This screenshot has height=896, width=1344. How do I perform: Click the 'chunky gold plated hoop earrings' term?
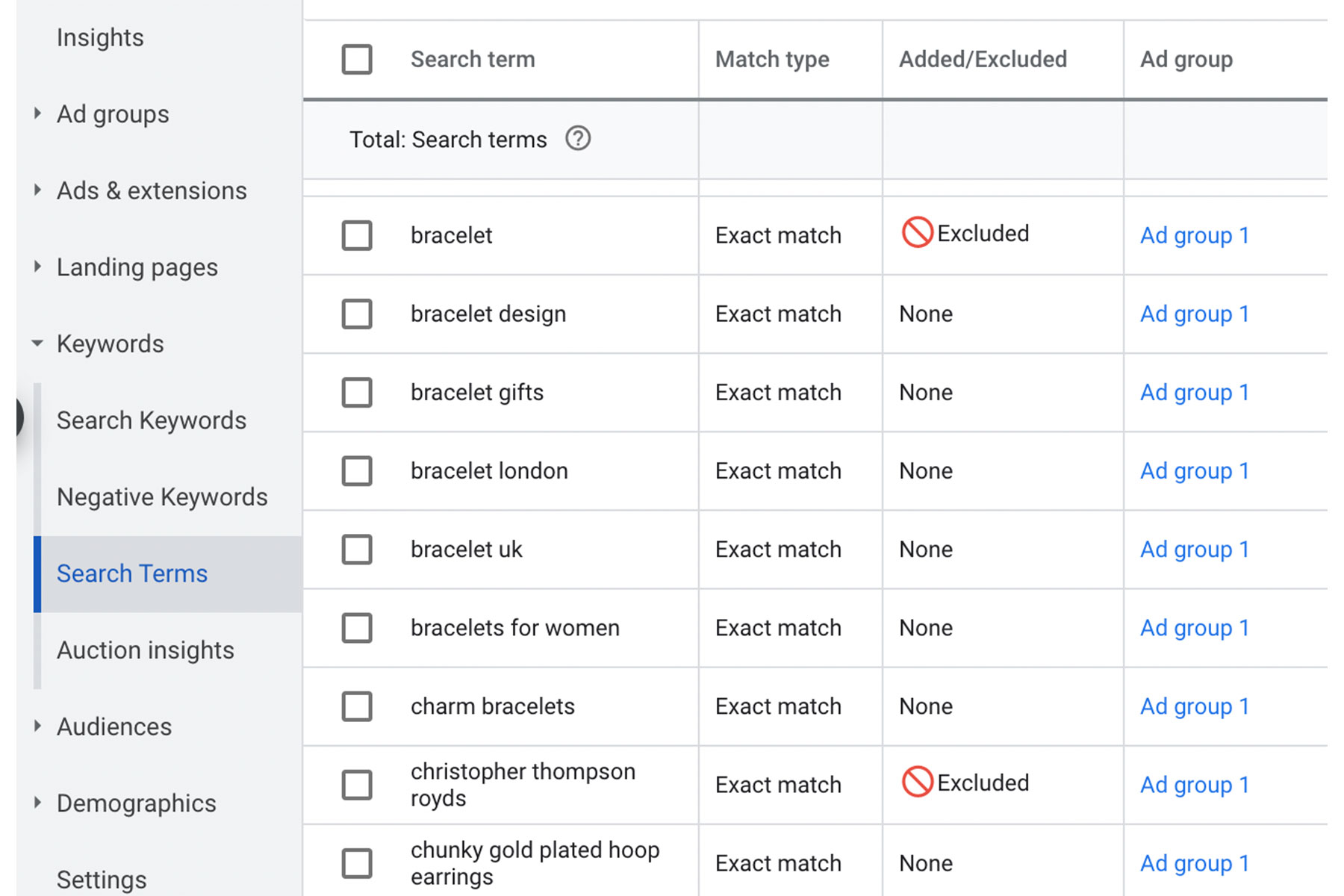tap(535, 863)
